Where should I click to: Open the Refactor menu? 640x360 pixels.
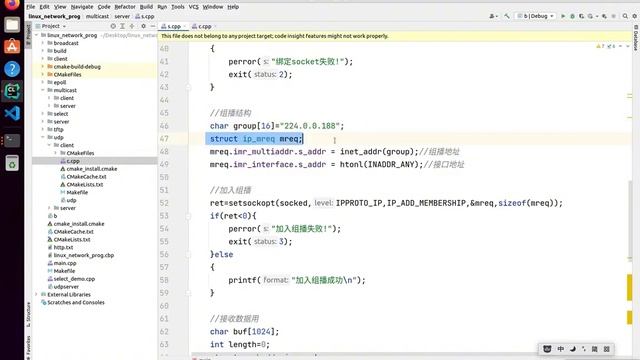124,7
